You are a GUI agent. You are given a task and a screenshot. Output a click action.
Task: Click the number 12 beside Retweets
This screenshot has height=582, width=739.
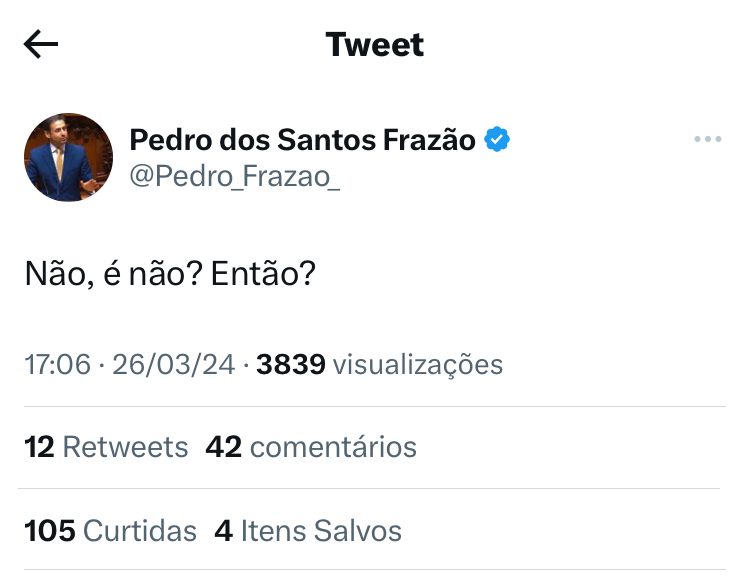pyautogui.click(x=39, y=447)
